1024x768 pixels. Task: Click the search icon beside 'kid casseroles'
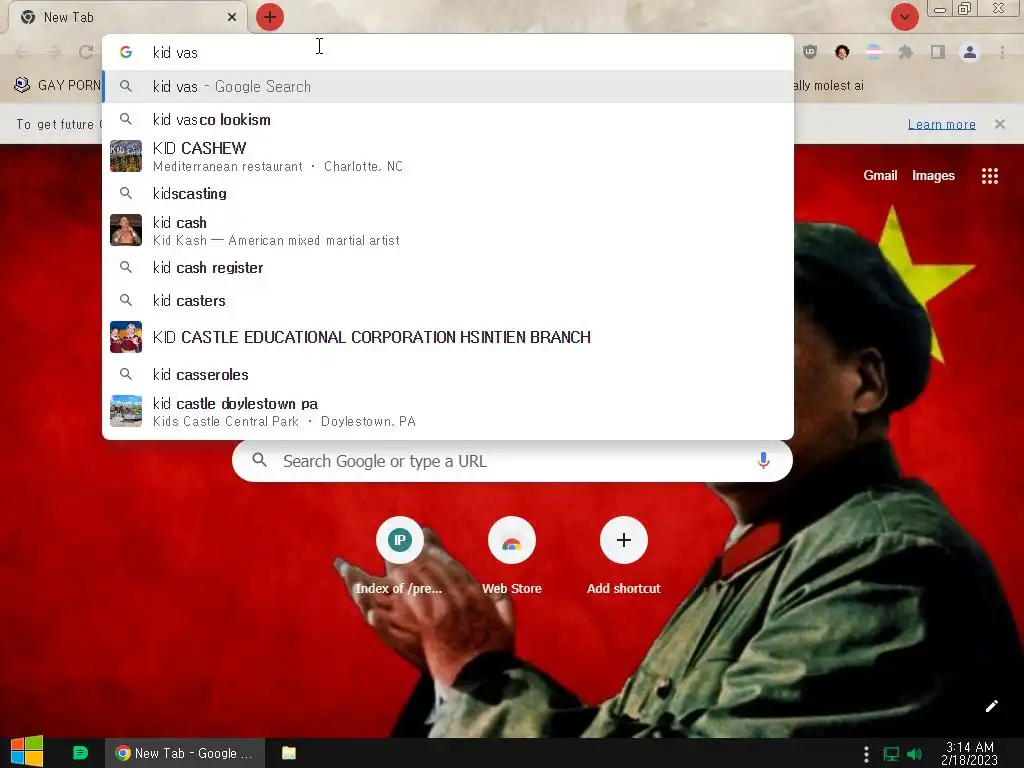tap(126, 374)
